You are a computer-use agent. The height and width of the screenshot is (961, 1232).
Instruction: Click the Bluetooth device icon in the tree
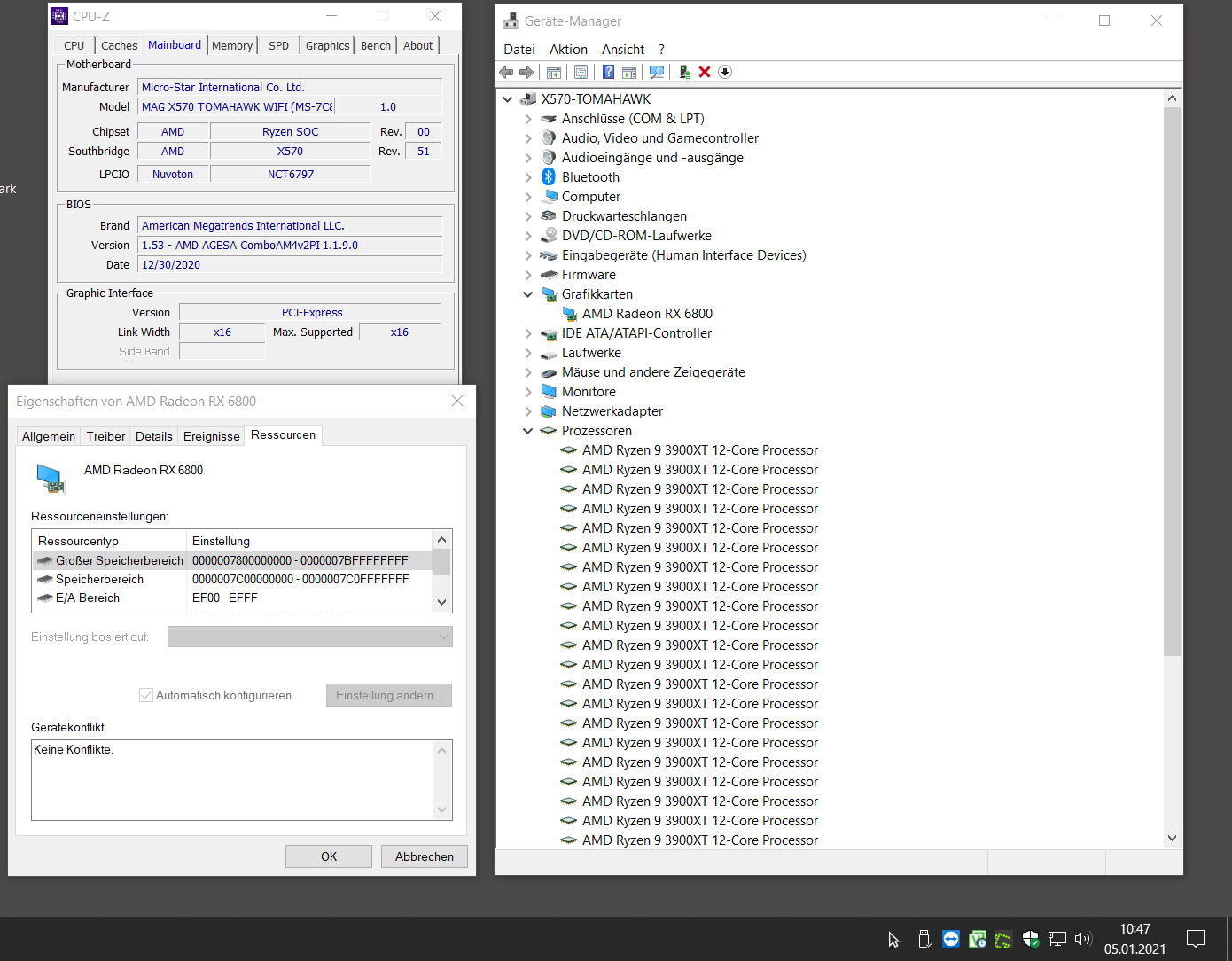(549, 177)
